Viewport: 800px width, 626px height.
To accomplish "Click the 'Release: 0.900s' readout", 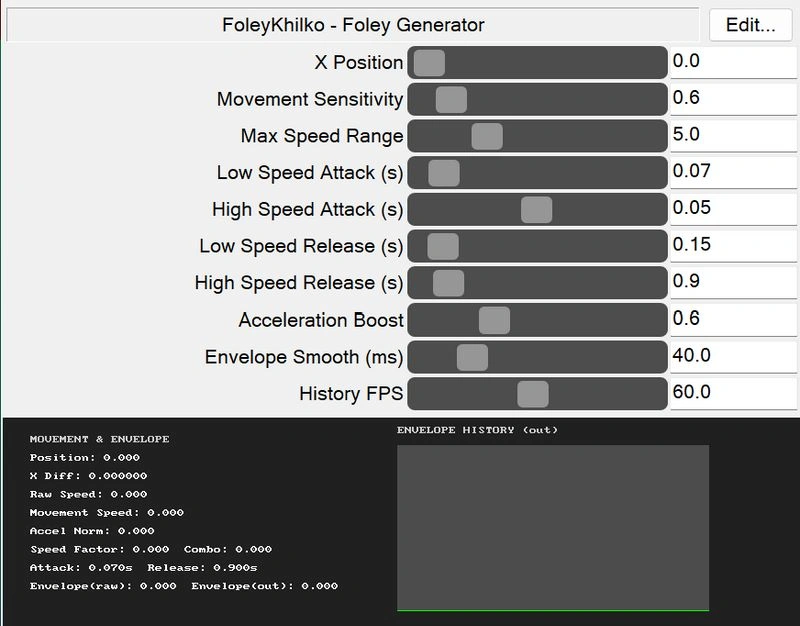I will tap(203, 568).
